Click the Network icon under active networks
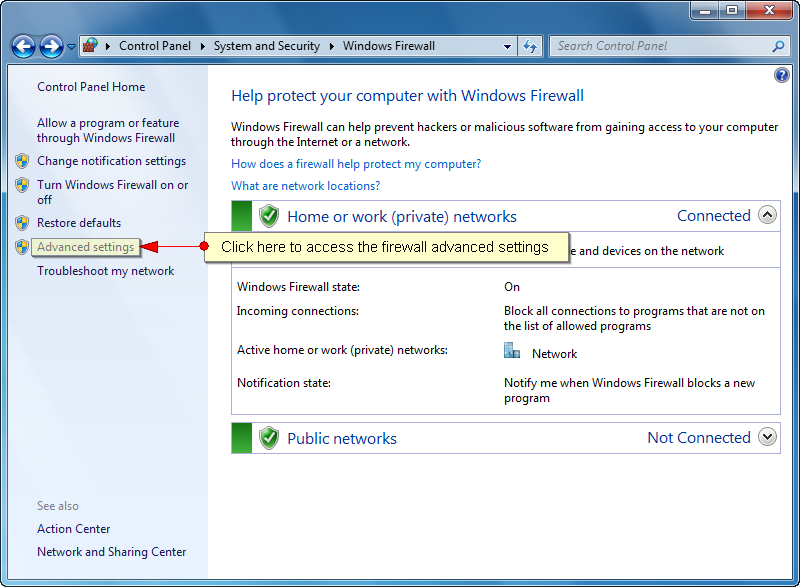800x587 pixels. pos(512,351)
